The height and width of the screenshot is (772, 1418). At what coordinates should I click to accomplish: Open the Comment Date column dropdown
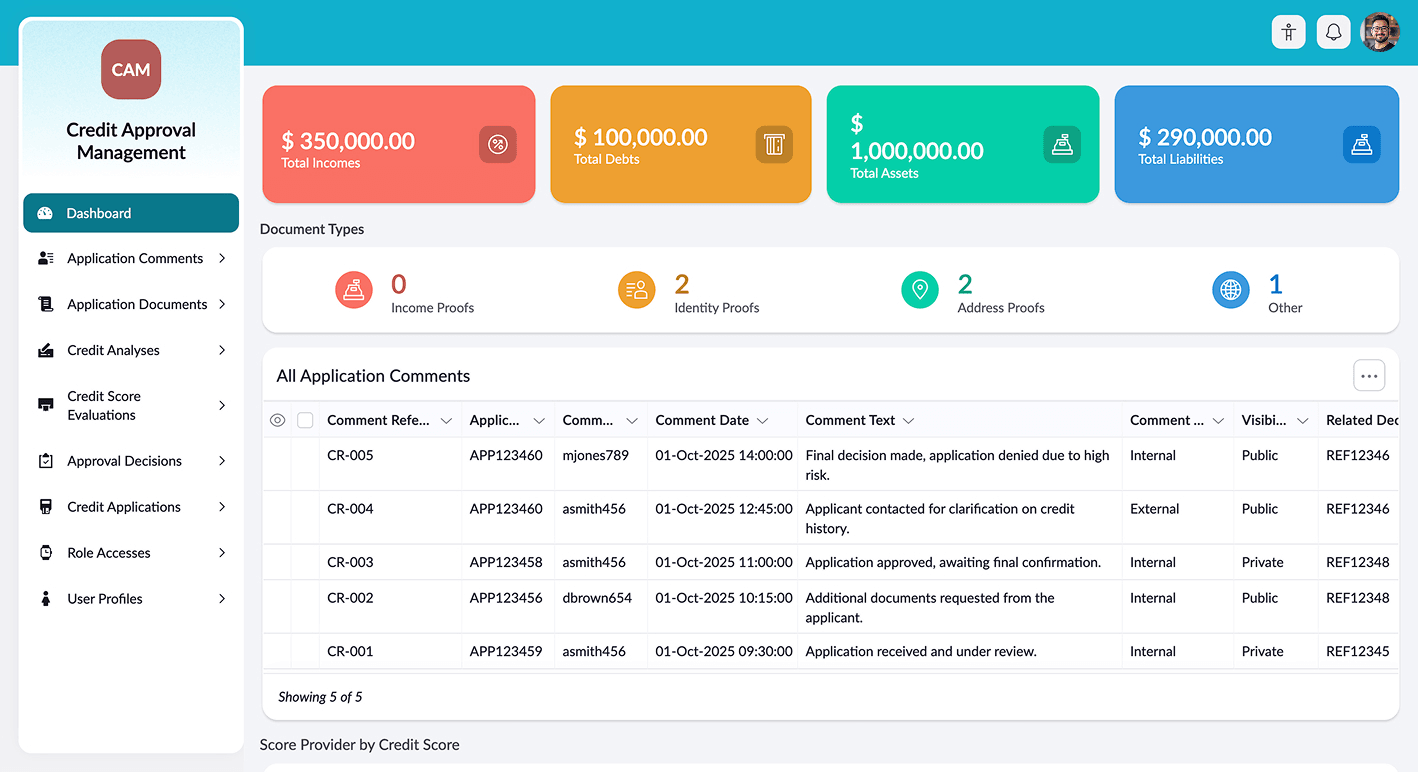[764, 420]
